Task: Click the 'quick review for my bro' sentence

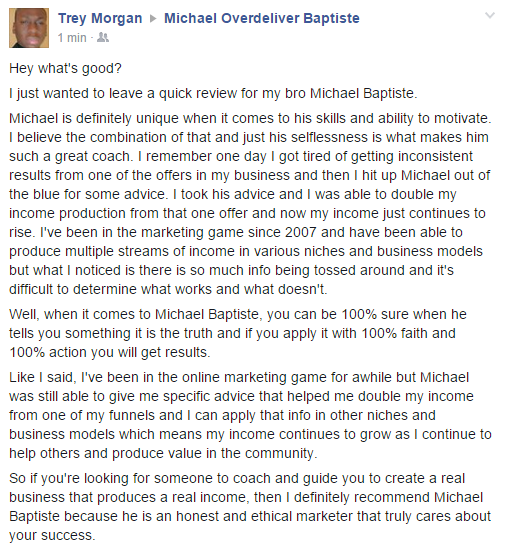Action: (x=213, y=93)
